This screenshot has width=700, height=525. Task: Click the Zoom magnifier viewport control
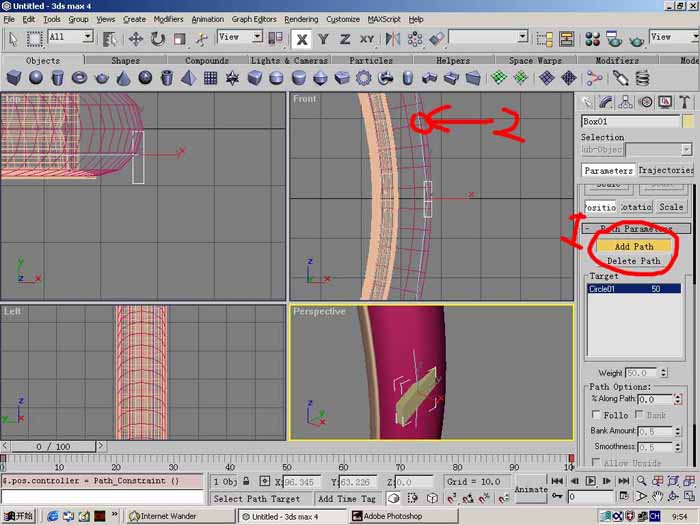(641, 481)
